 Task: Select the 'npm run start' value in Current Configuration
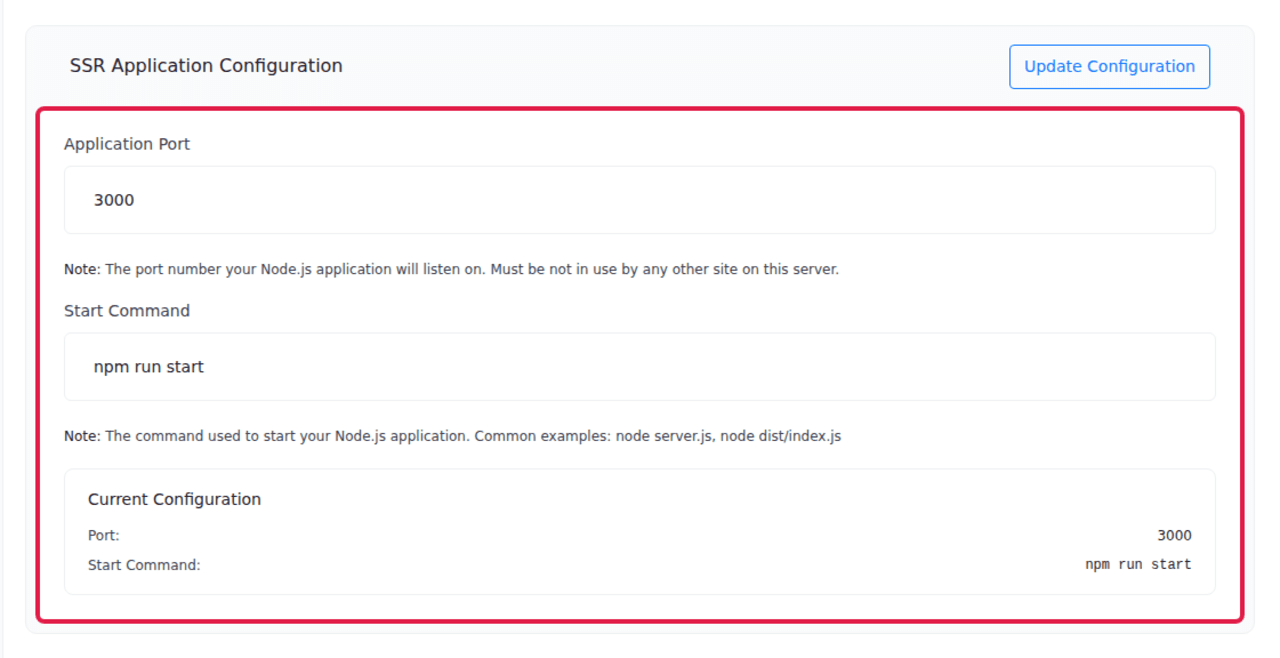tap(1138, 565)
